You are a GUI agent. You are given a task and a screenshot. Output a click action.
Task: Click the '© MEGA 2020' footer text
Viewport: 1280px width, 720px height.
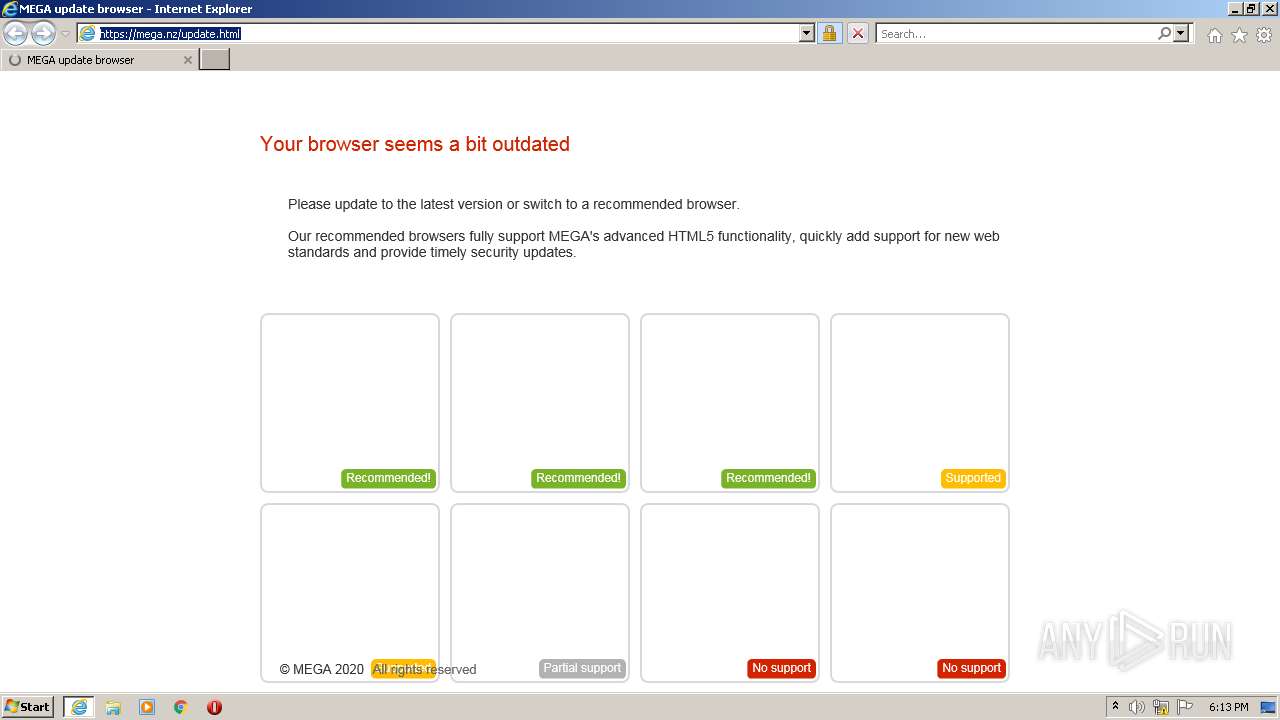pos(321,670)
